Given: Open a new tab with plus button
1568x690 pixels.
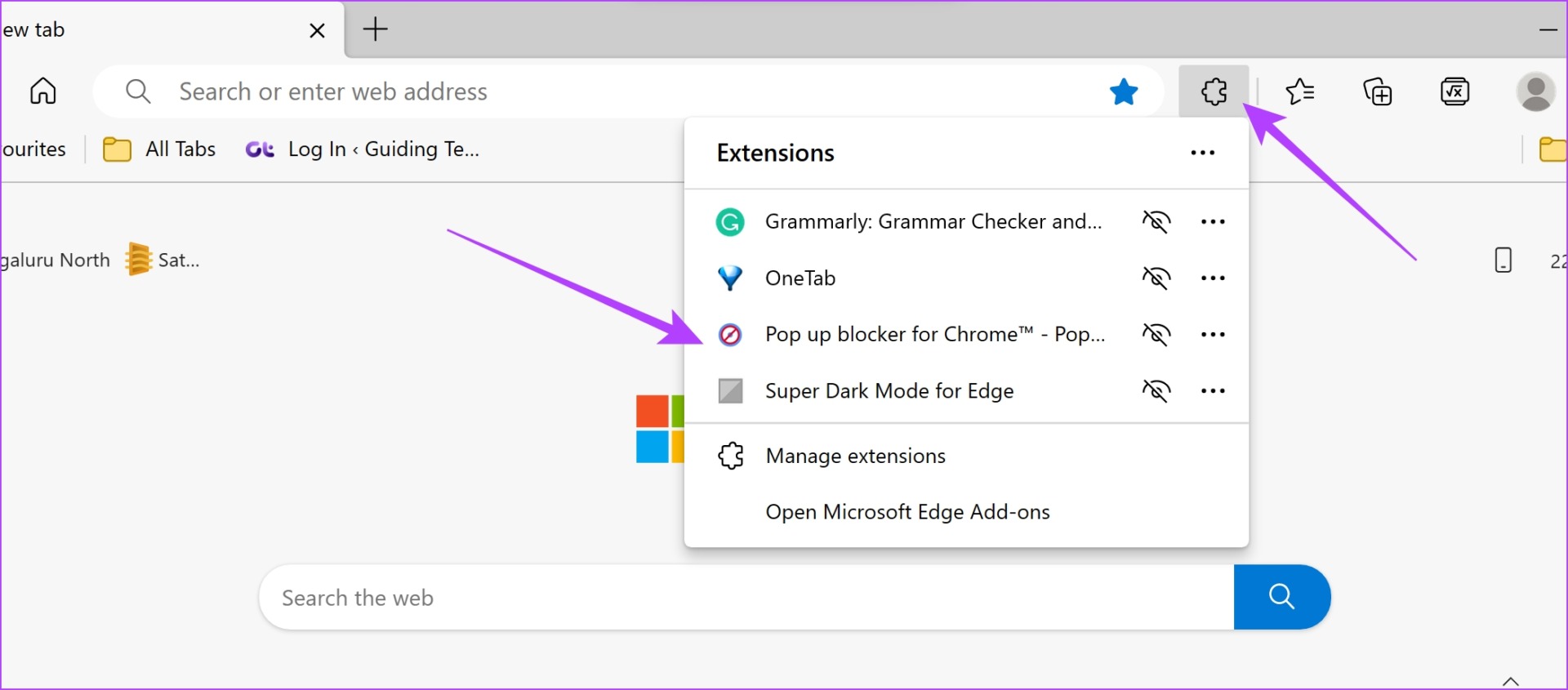Looking at the screenshot, I should coord(376,29).
